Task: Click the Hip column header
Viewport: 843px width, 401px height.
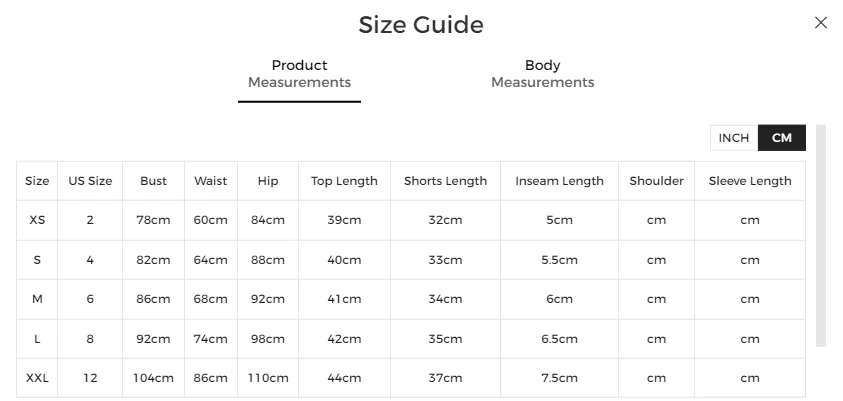Action: tap(268, 181)
